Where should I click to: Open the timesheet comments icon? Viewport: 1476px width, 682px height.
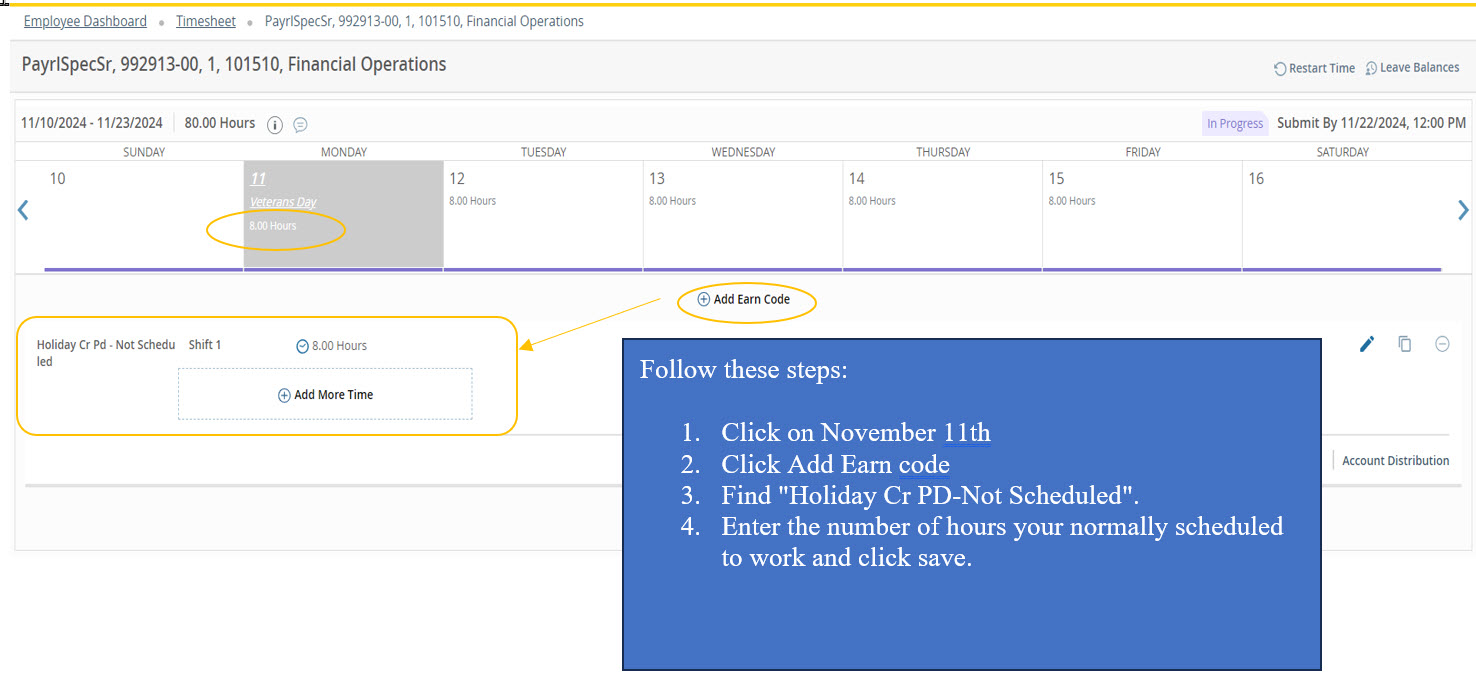(x=300, y=125)
